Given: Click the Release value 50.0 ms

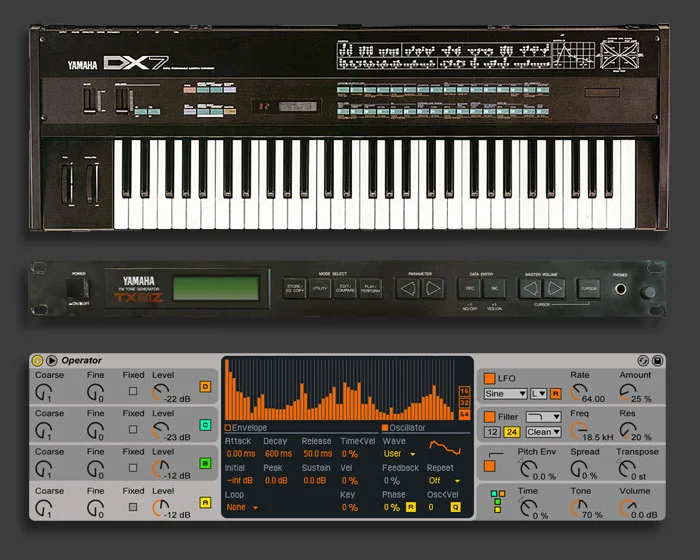Looking at the screenshot, I should 317,454.
